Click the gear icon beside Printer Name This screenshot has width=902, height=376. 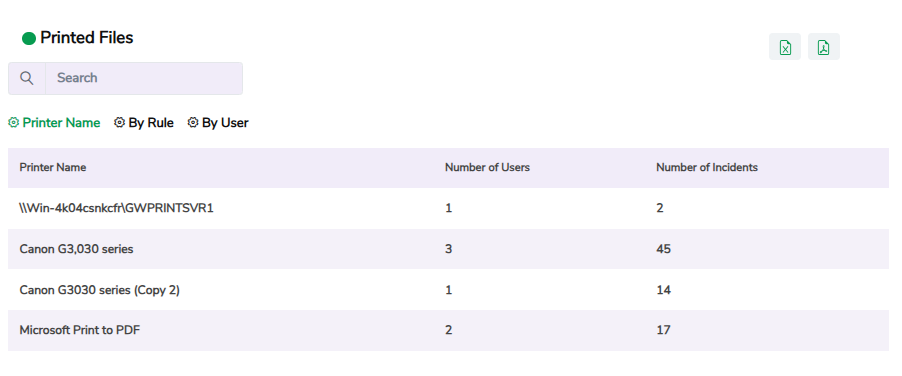pyautogui.click(x=13, y=122)
